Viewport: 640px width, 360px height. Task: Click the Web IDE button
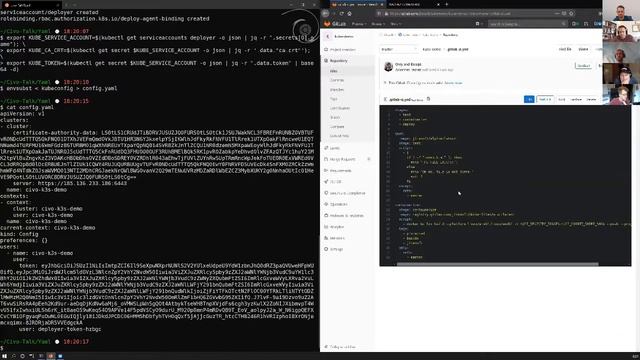545,99
